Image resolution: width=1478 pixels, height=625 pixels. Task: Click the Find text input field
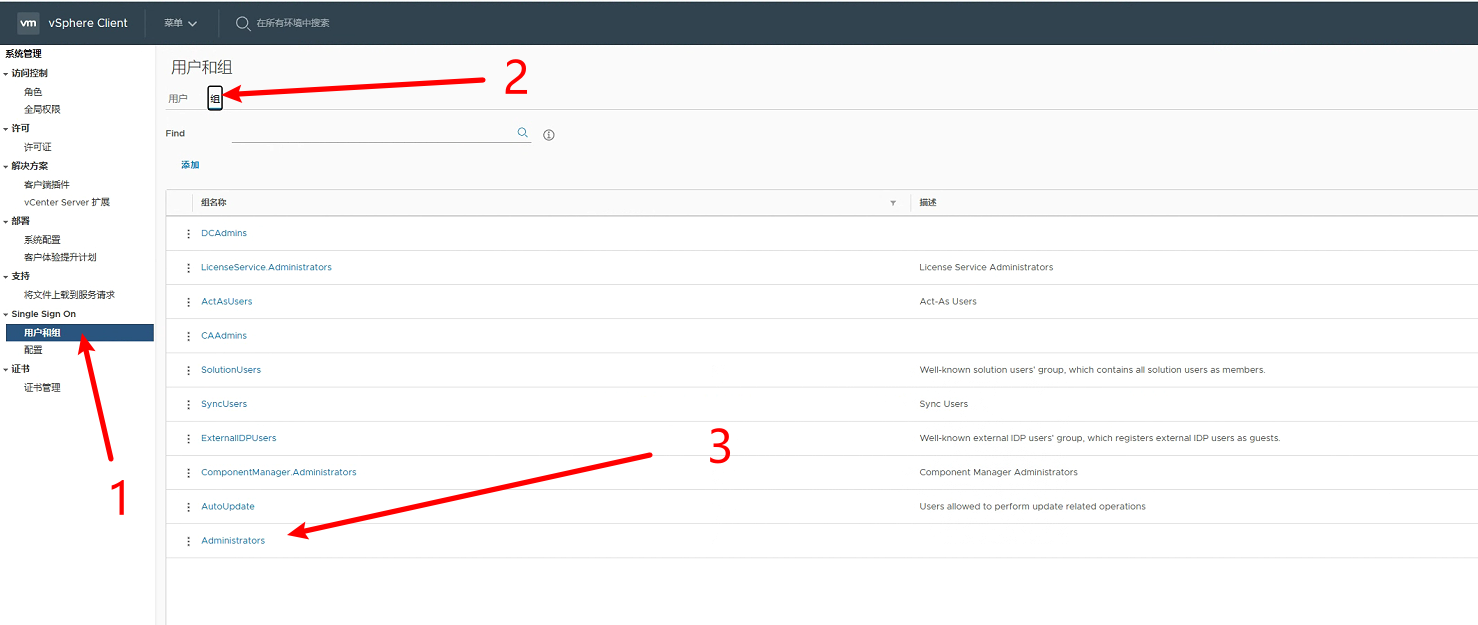point(372,133)
